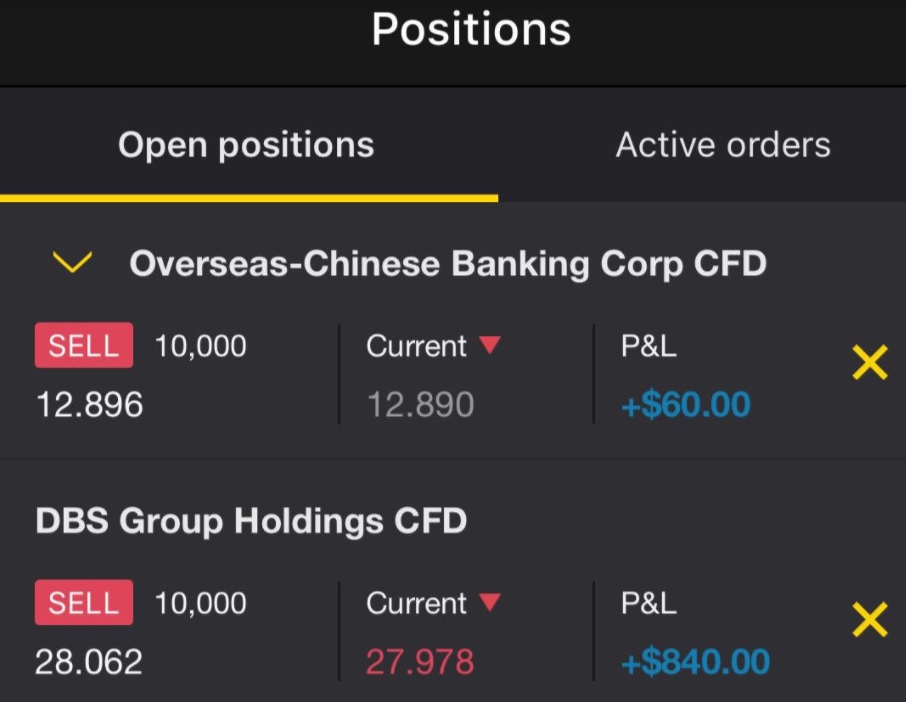Screen dimensions: 906x702
Task: Switch to the Active orders tab
Action: click(722, 145)
